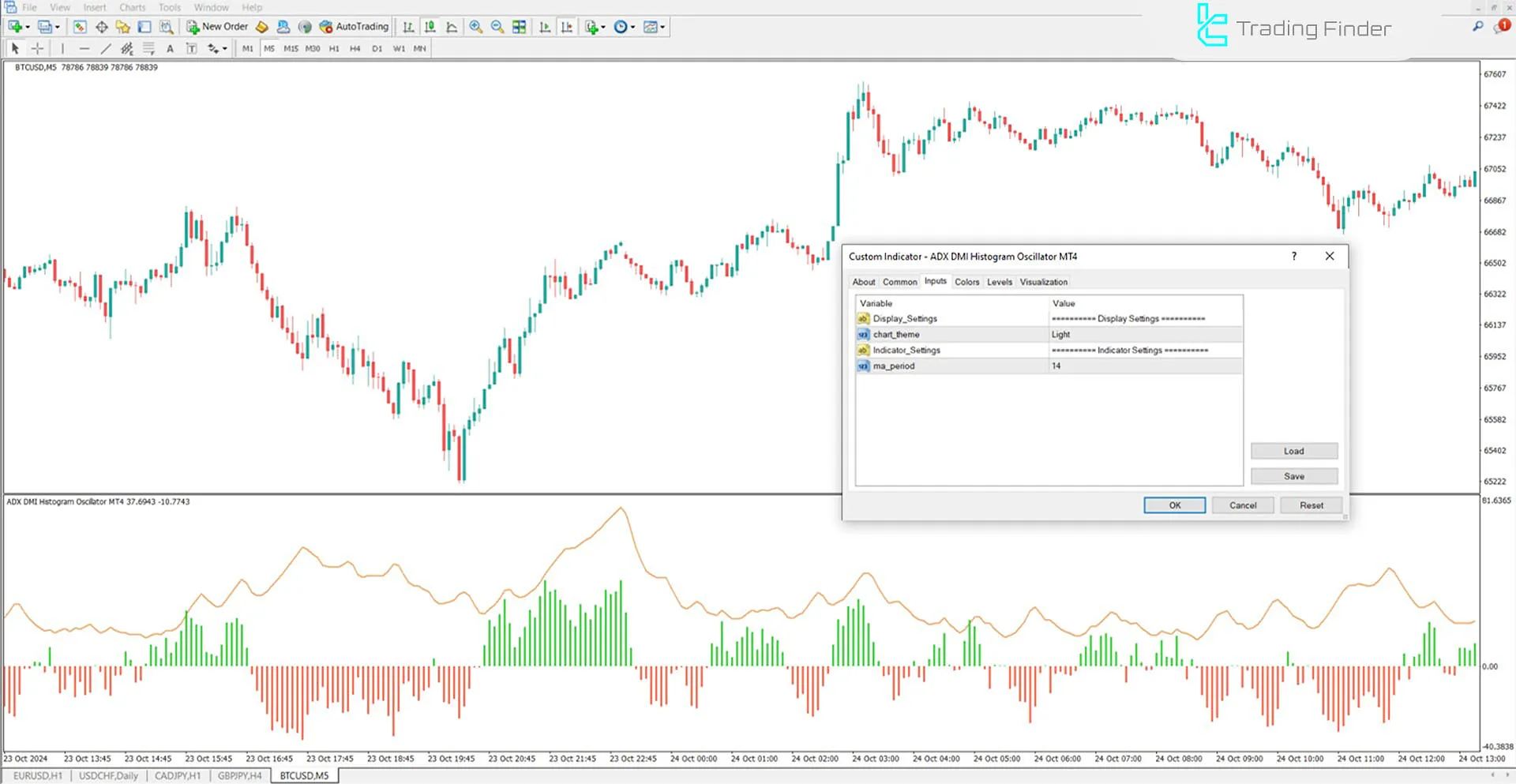Screen dimensions: 1516x784
Task: Switch to the Colors tab
Action: coord(966,282)
